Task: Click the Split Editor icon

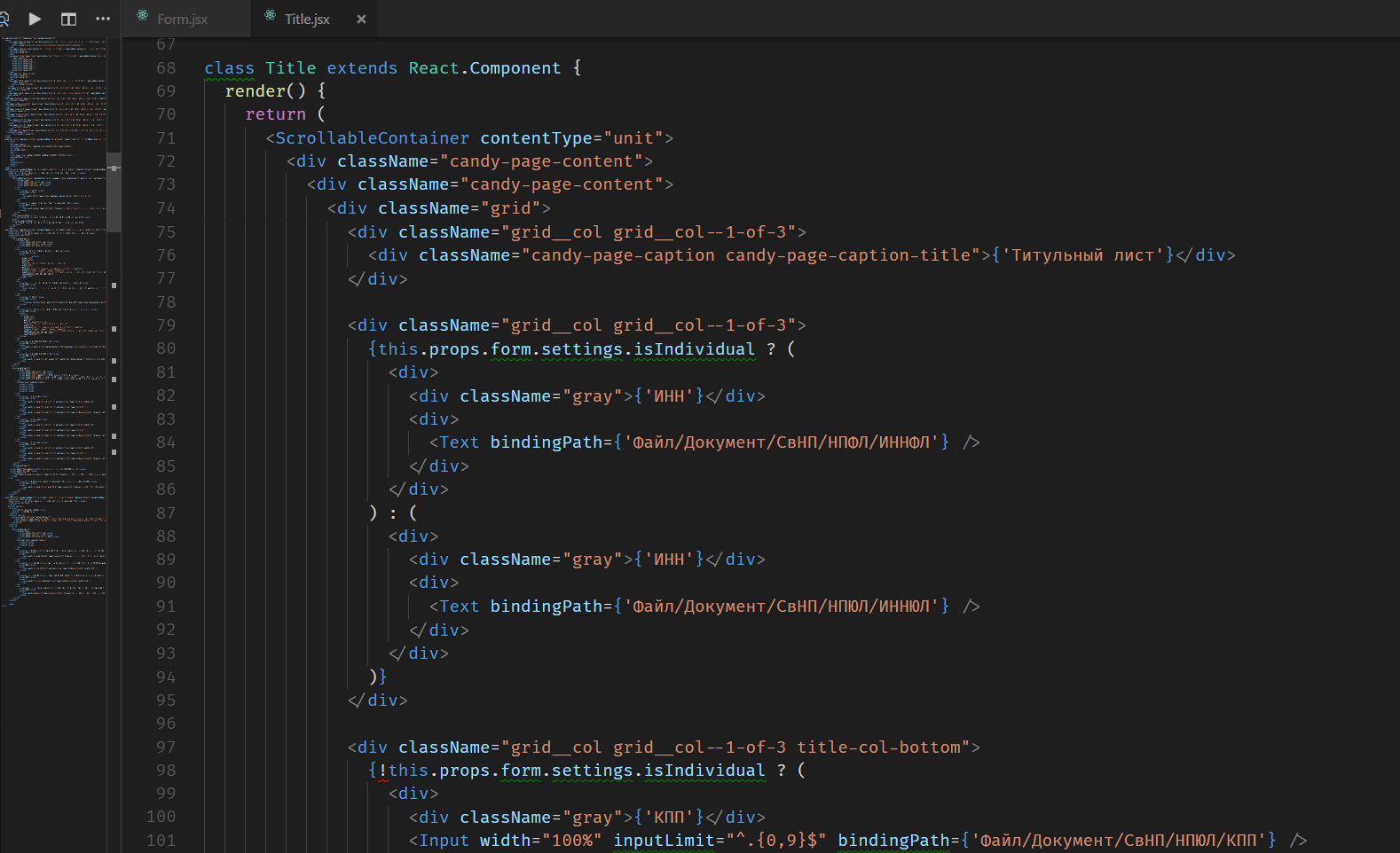Action: [68, 19]
